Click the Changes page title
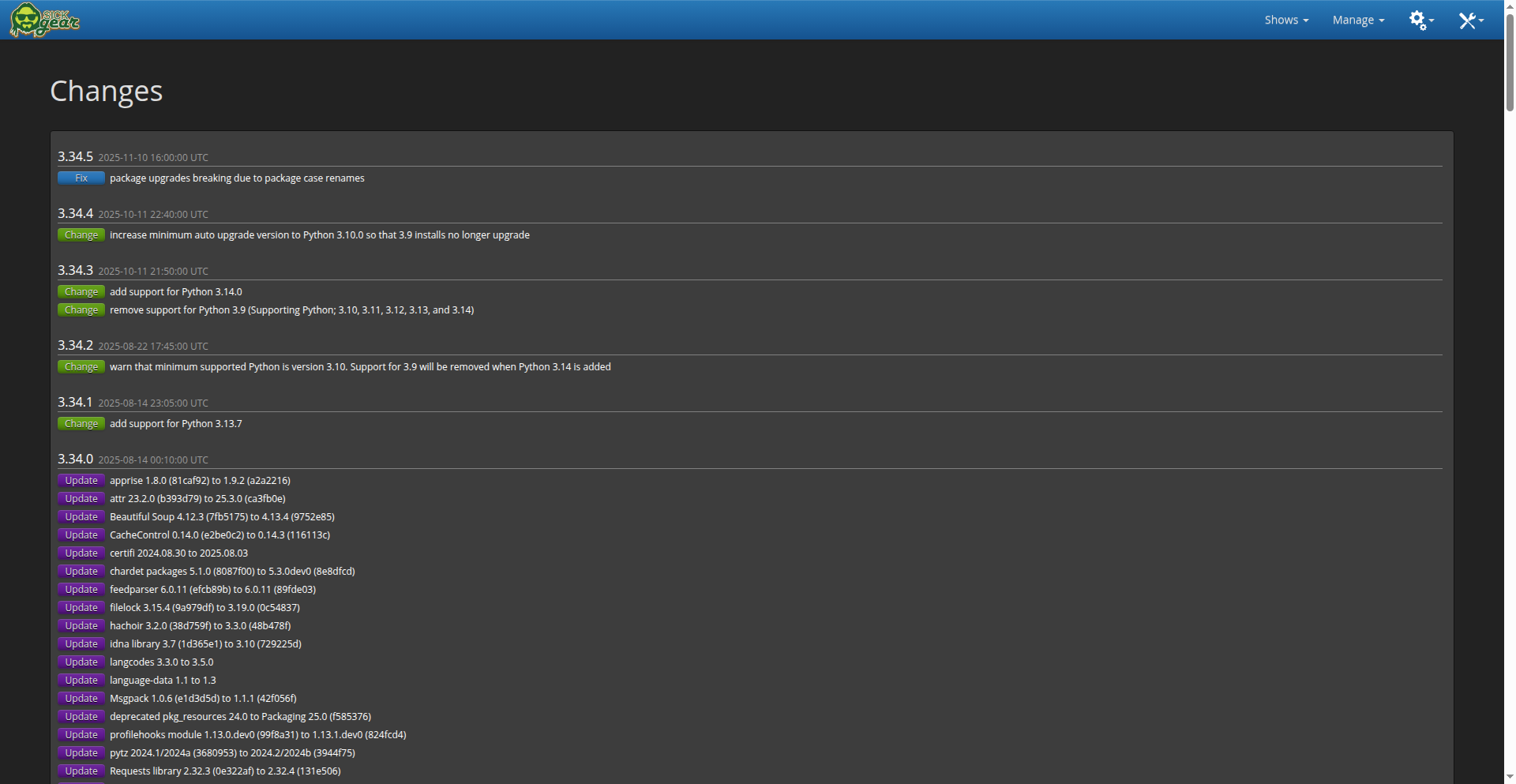 point(106,91)
